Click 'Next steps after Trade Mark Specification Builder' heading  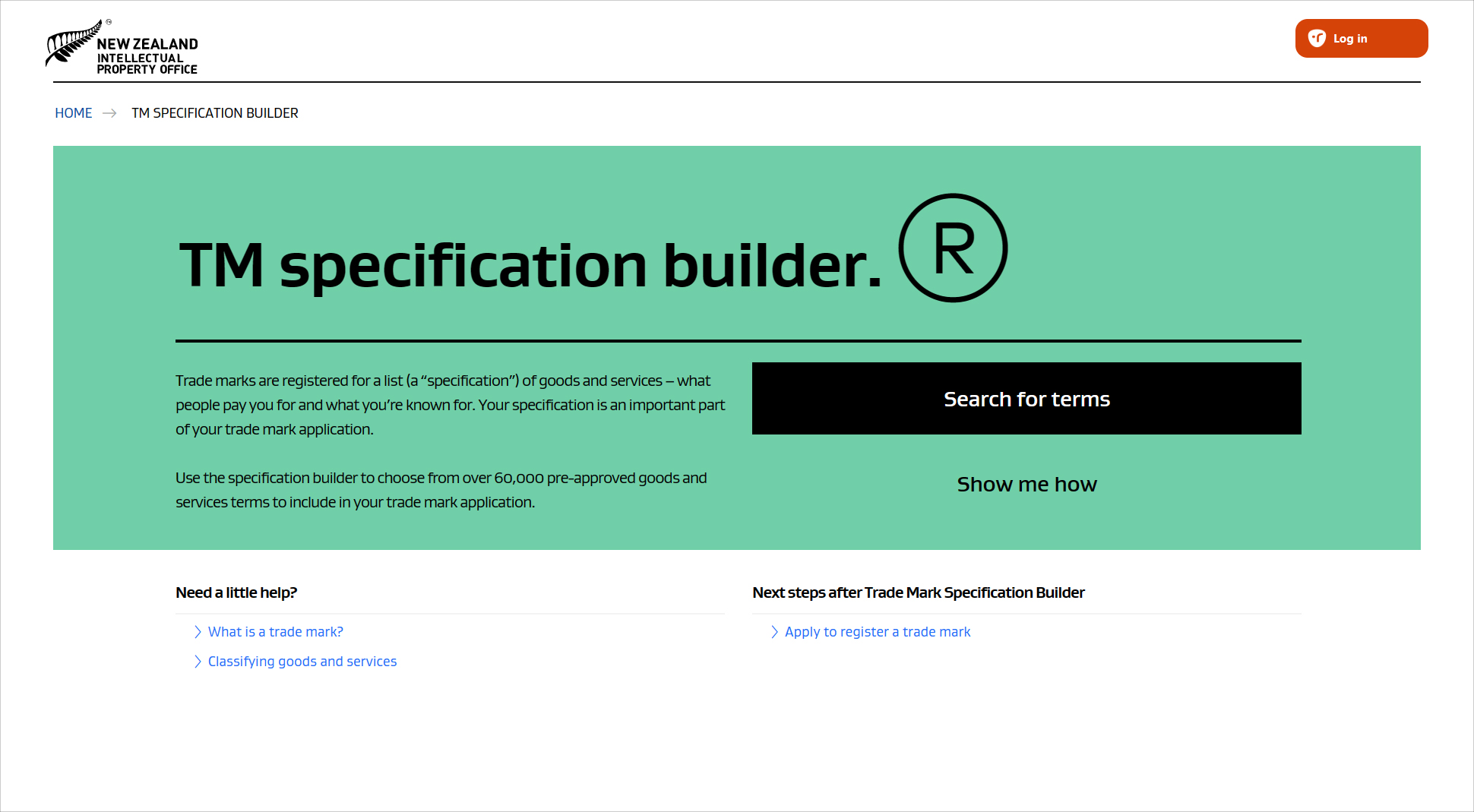[x=918, y=592]
